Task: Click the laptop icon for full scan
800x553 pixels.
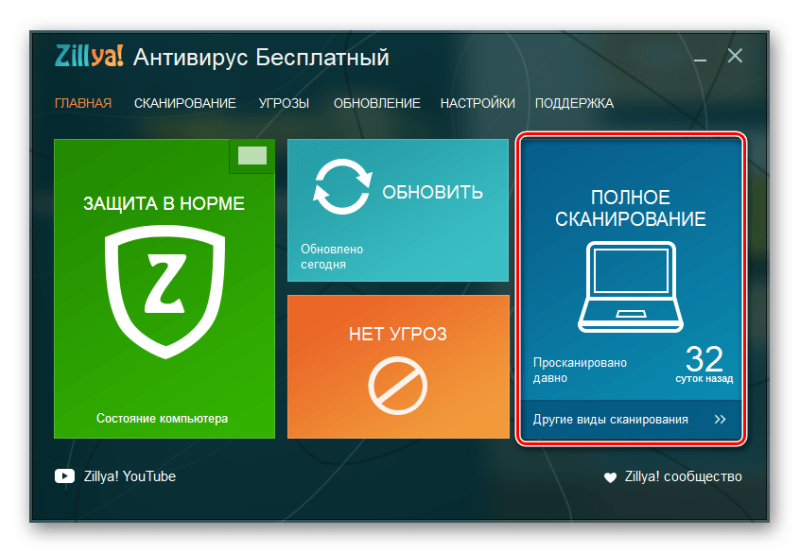Action: [631, 287]
